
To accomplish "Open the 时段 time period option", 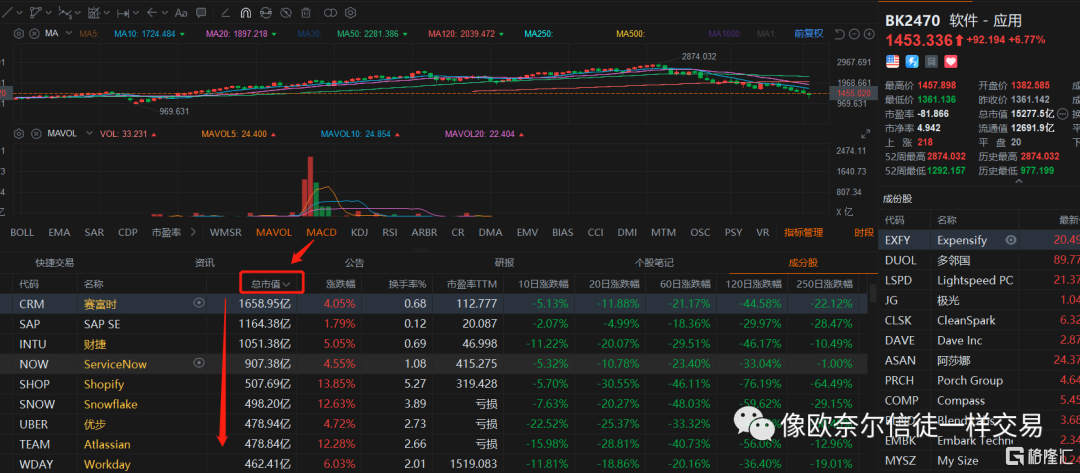I will coord(864,233).
